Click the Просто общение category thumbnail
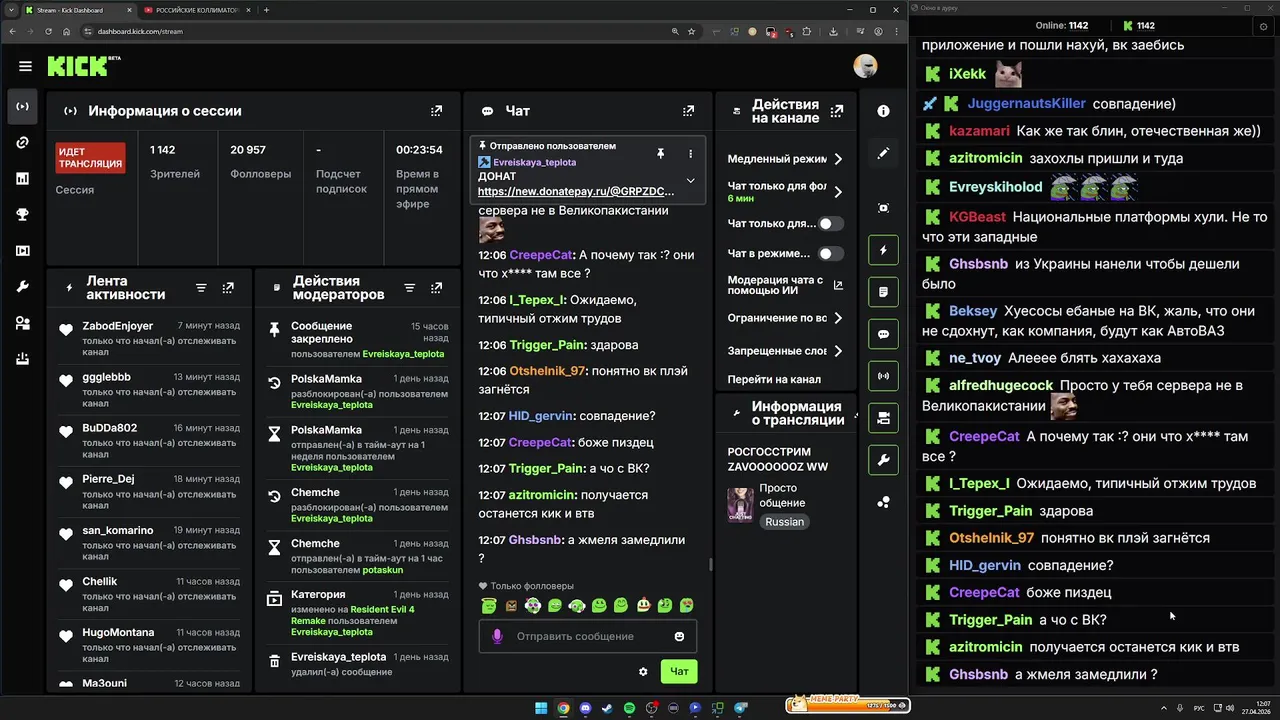This screenshot has width=1280, height=720. 740,505
